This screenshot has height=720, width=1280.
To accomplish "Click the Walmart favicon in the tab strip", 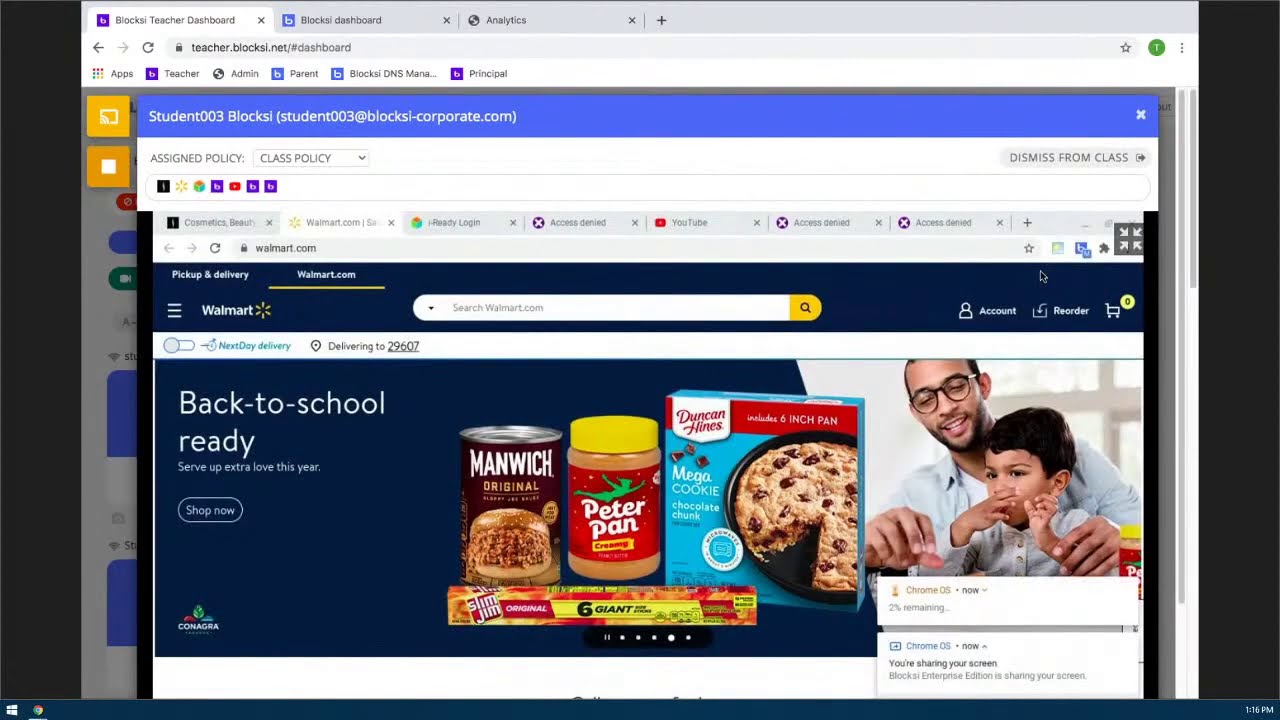I will (181, 186).
